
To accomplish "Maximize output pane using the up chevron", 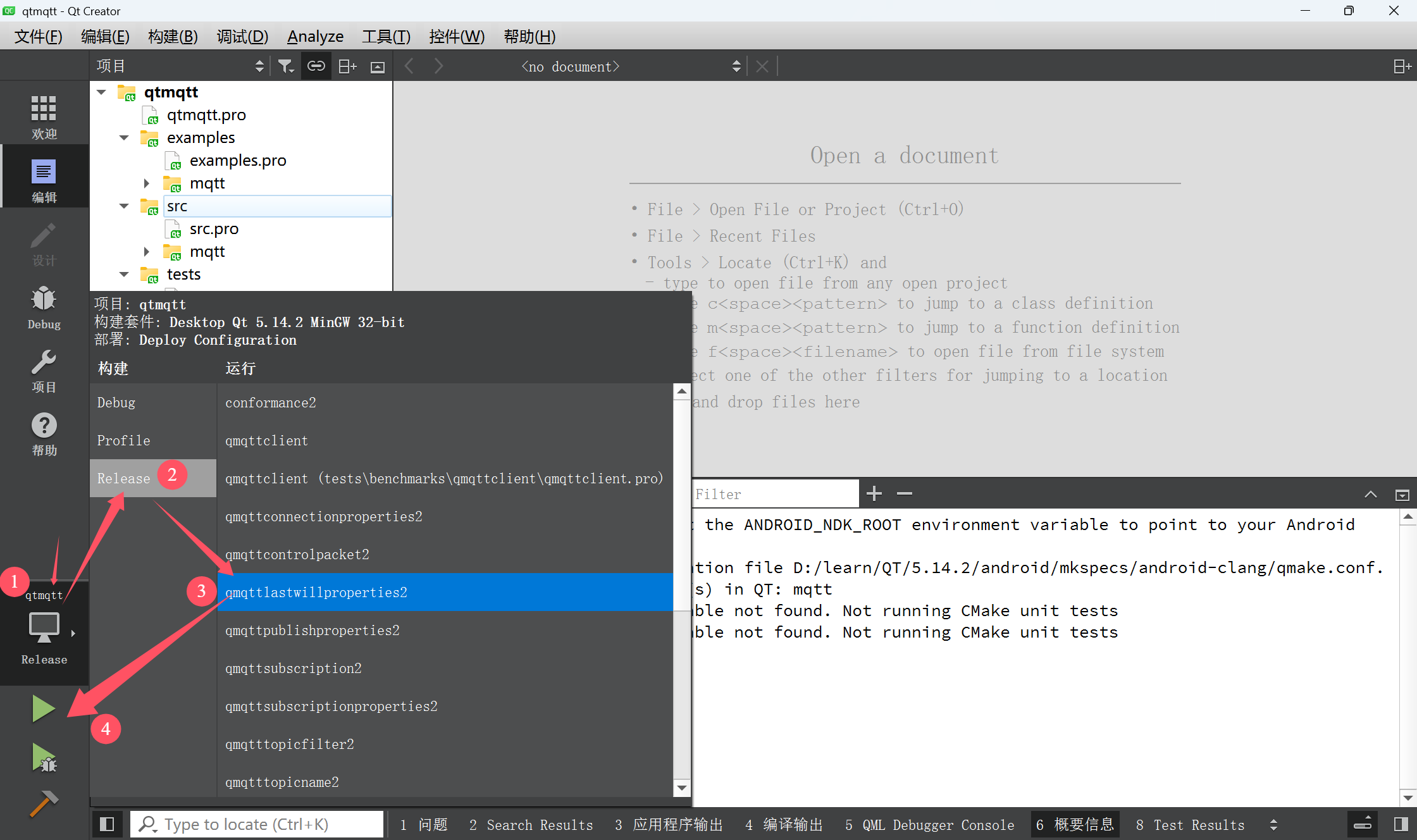I will coord(1370,494).
